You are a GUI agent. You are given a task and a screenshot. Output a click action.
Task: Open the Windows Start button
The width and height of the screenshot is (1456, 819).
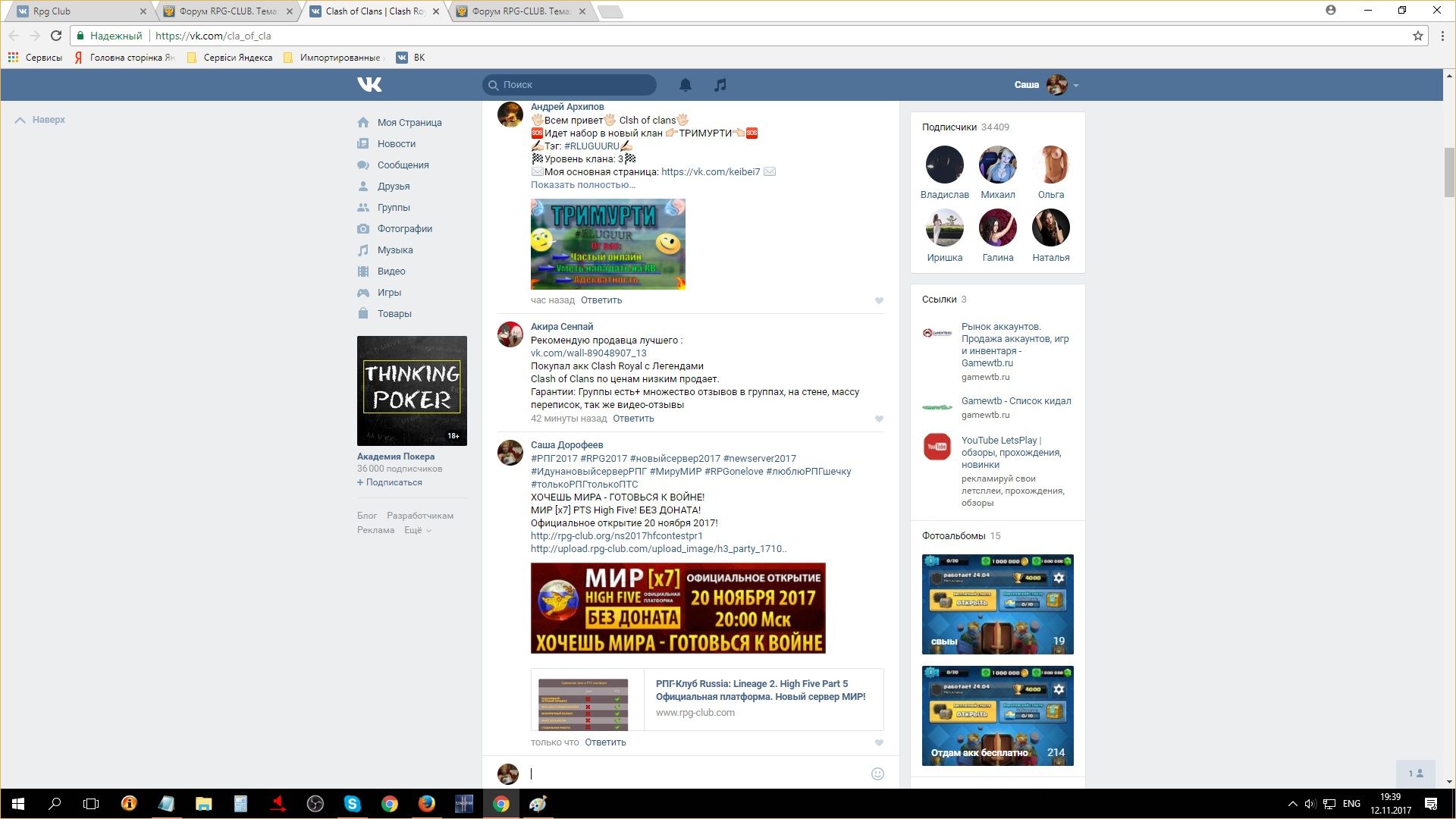pyautogui.click(x=18, y=804)
